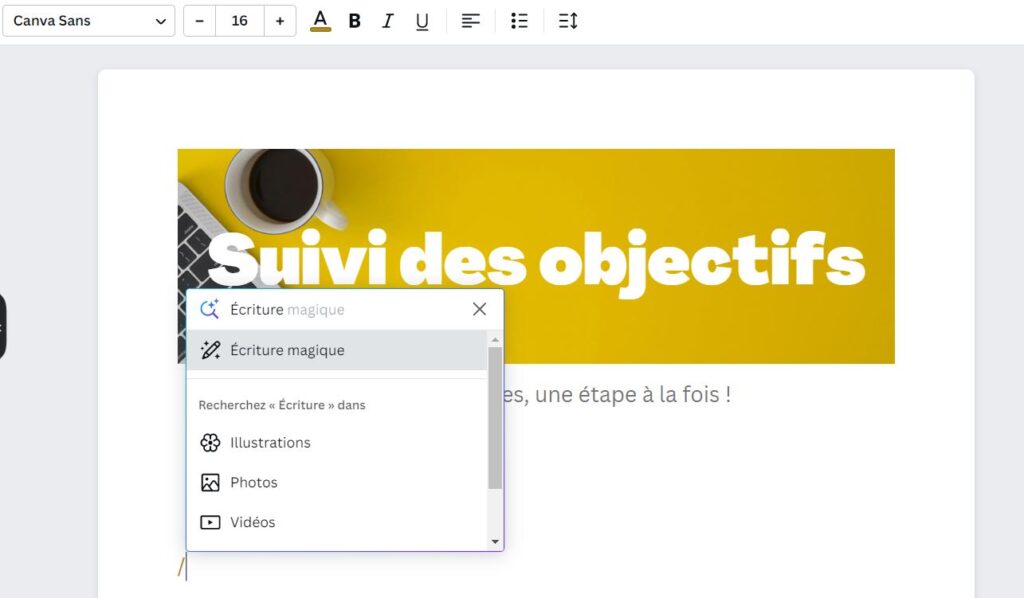Open the line spacing settings
This screenshot has width=1024, height=598.
pyautogui.click(x=567, y=20)
